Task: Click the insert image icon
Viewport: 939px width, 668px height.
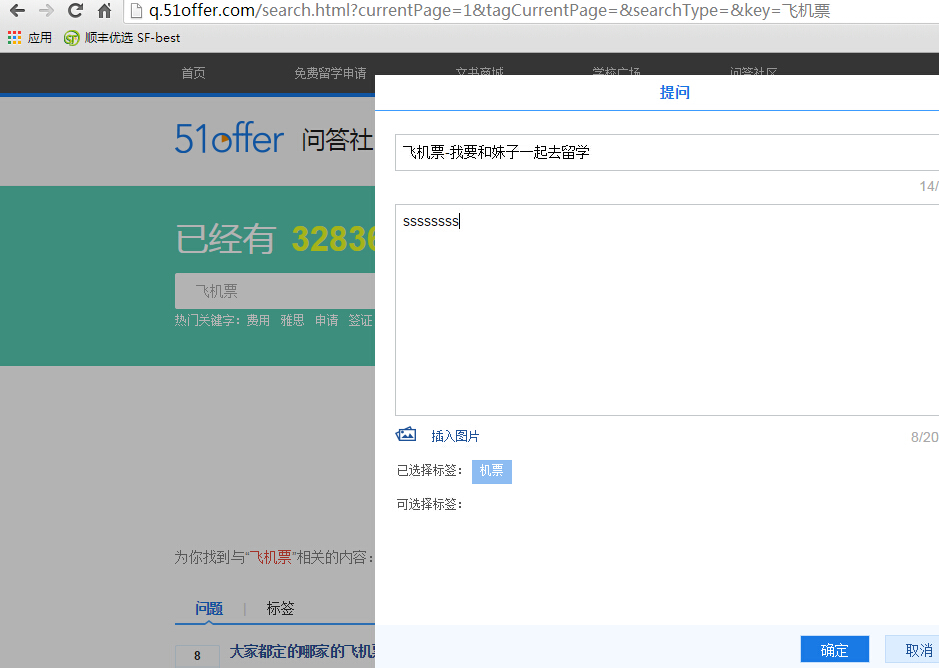Action: click(x=406, y=434)
